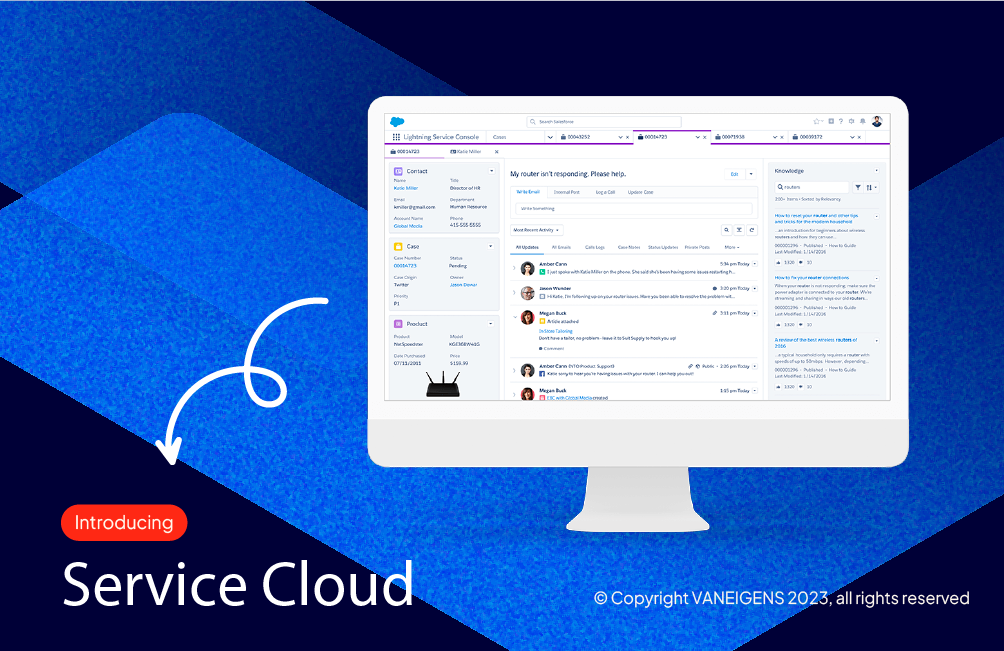Image resolution: width=1004 pixels, height=651 pixels.
Task: Click the attachment paperclip on the 3:11 pm post
Action: click(715, 313)
